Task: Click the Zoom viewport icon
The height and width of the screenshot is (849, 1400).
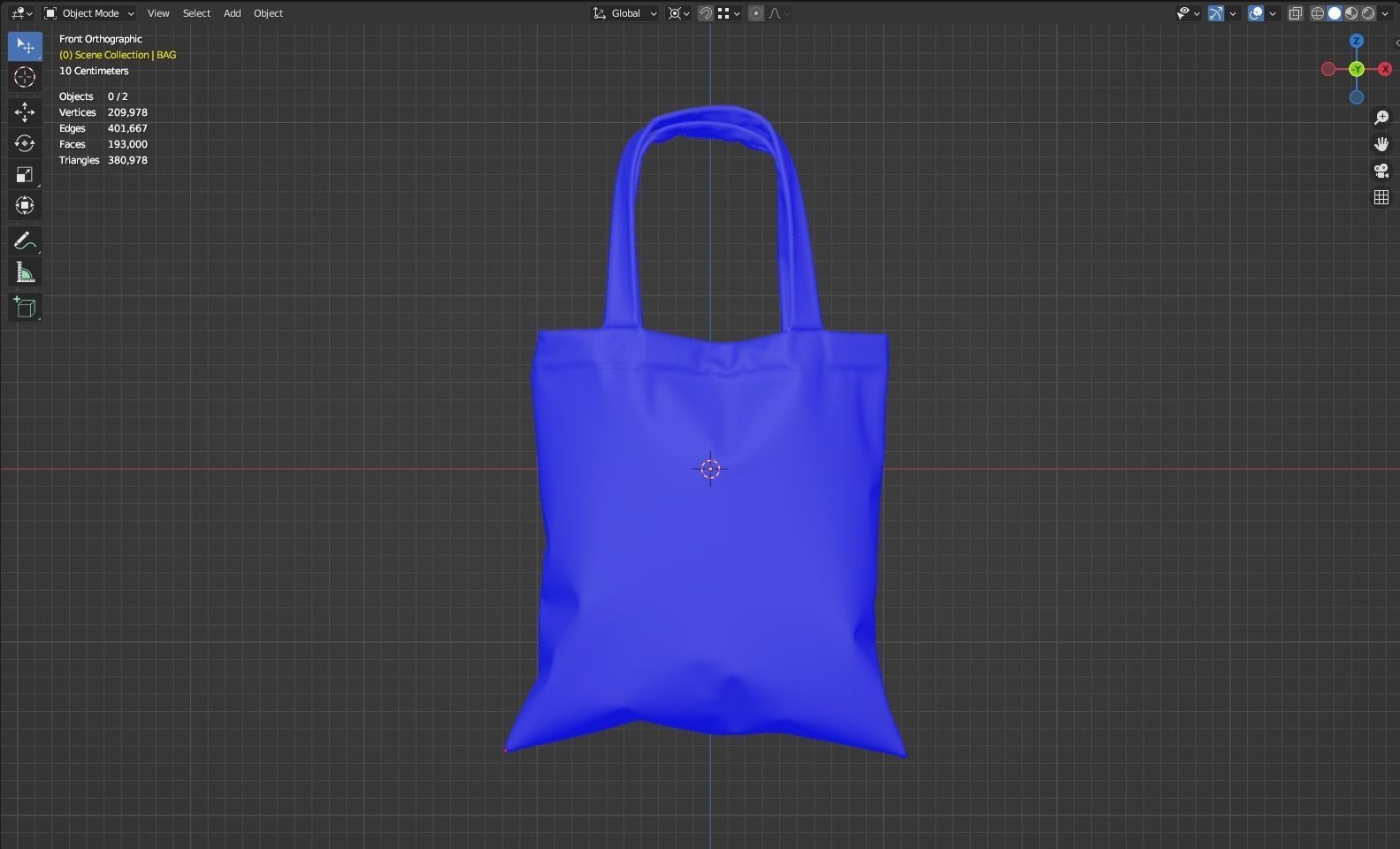Action: point(1381,118)
